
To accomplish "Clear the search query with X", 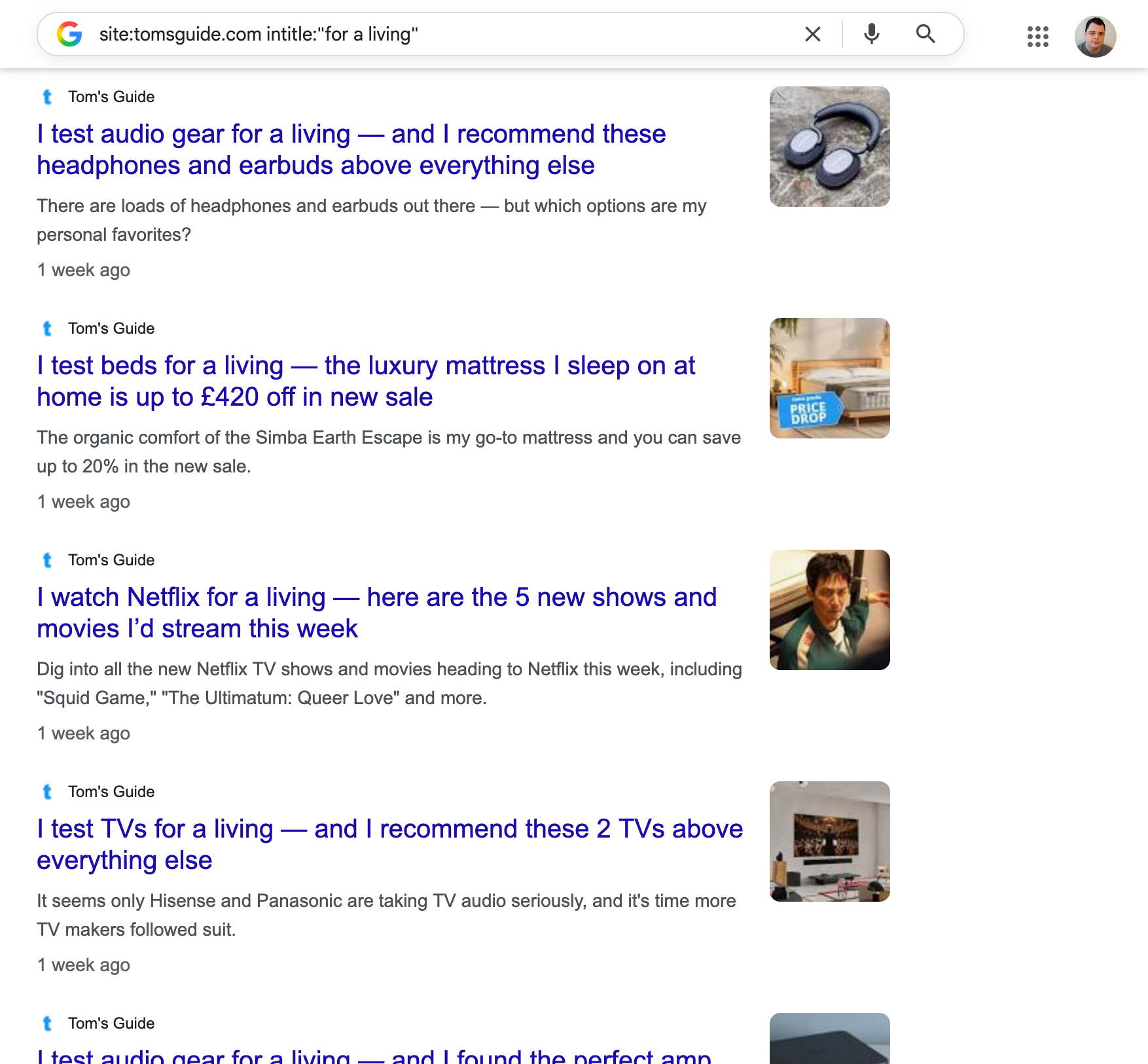I will pos(812,34).
